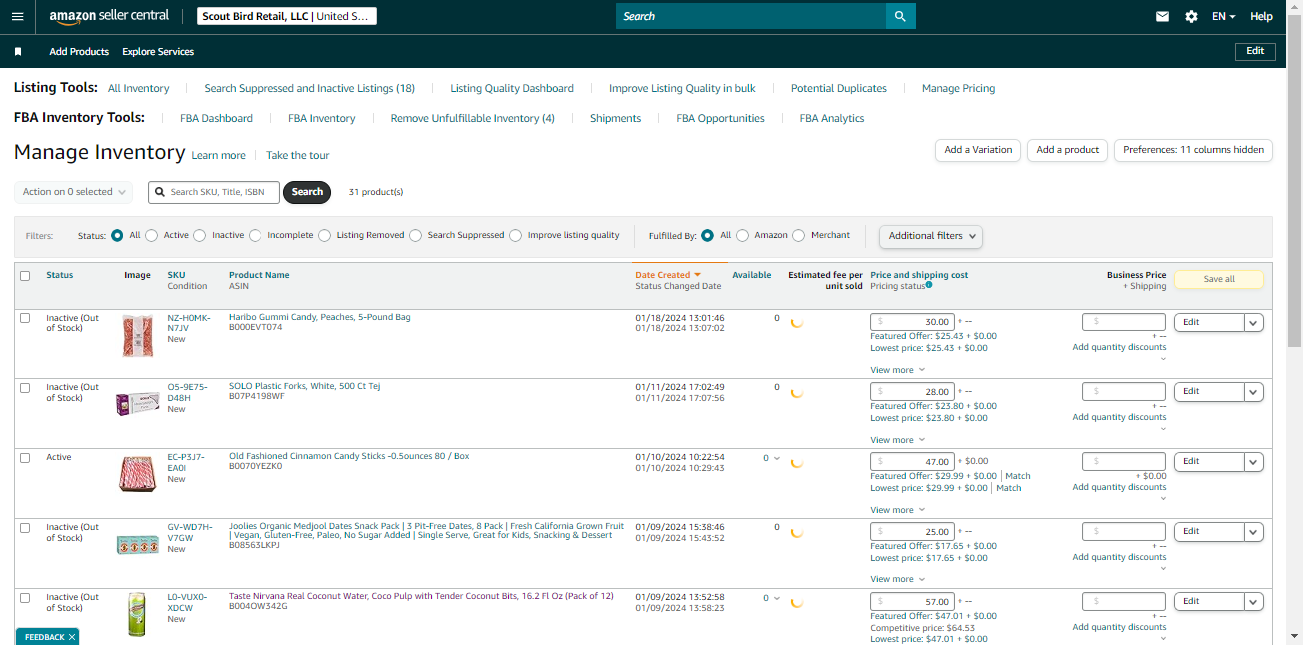Open the EN language dropdown
The height and width of the screenshot is (645, 1303).
pyautogui.click(x=1224, y=16)
